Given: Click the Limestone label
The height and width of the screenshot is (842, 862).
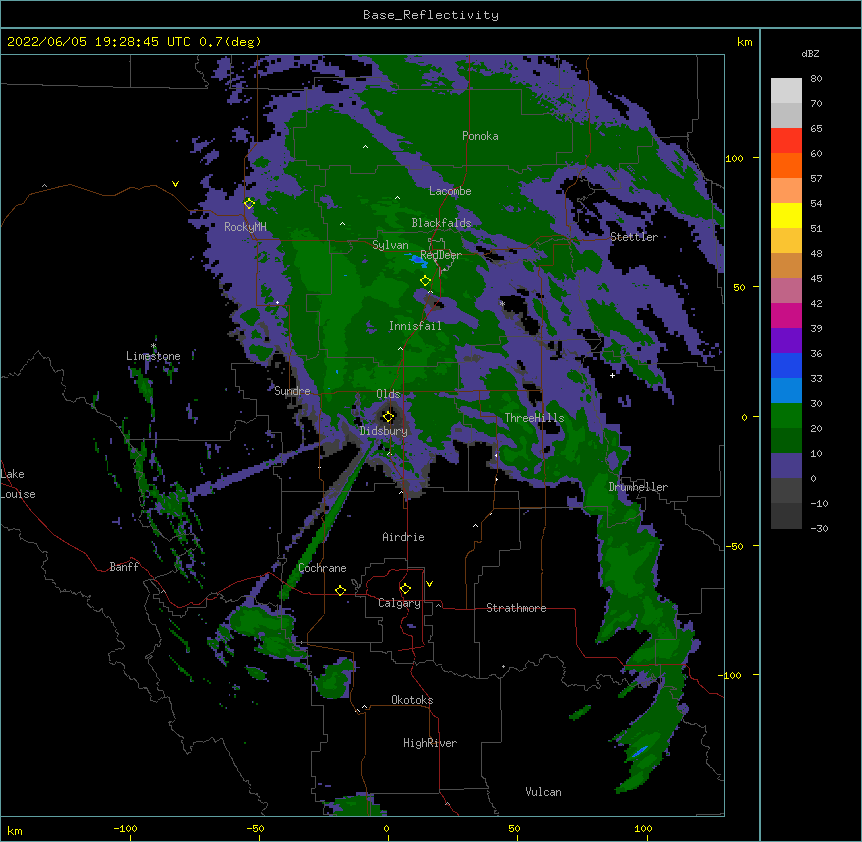Looking at the screenshot, I should (153, 356).
